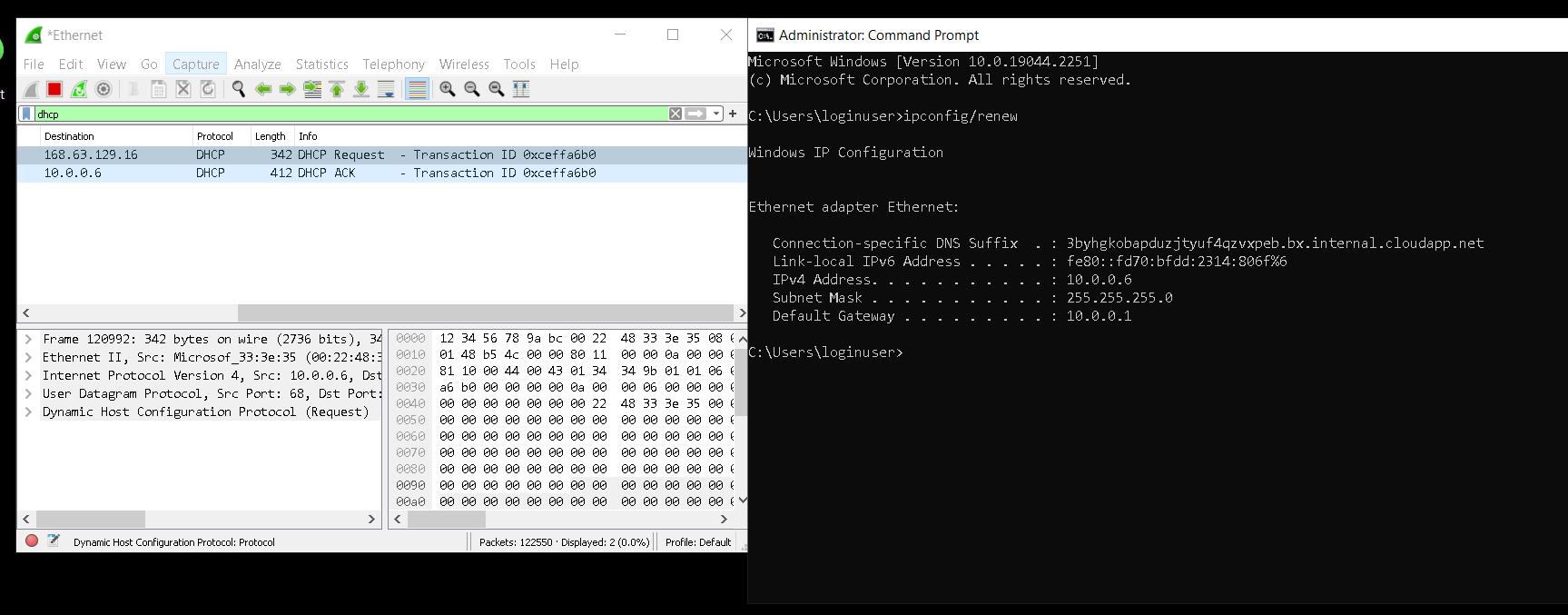Click Subnet Mask 255.255.255.0 value
This screenshot has height=615, width=1568.
pos(1119,298)
